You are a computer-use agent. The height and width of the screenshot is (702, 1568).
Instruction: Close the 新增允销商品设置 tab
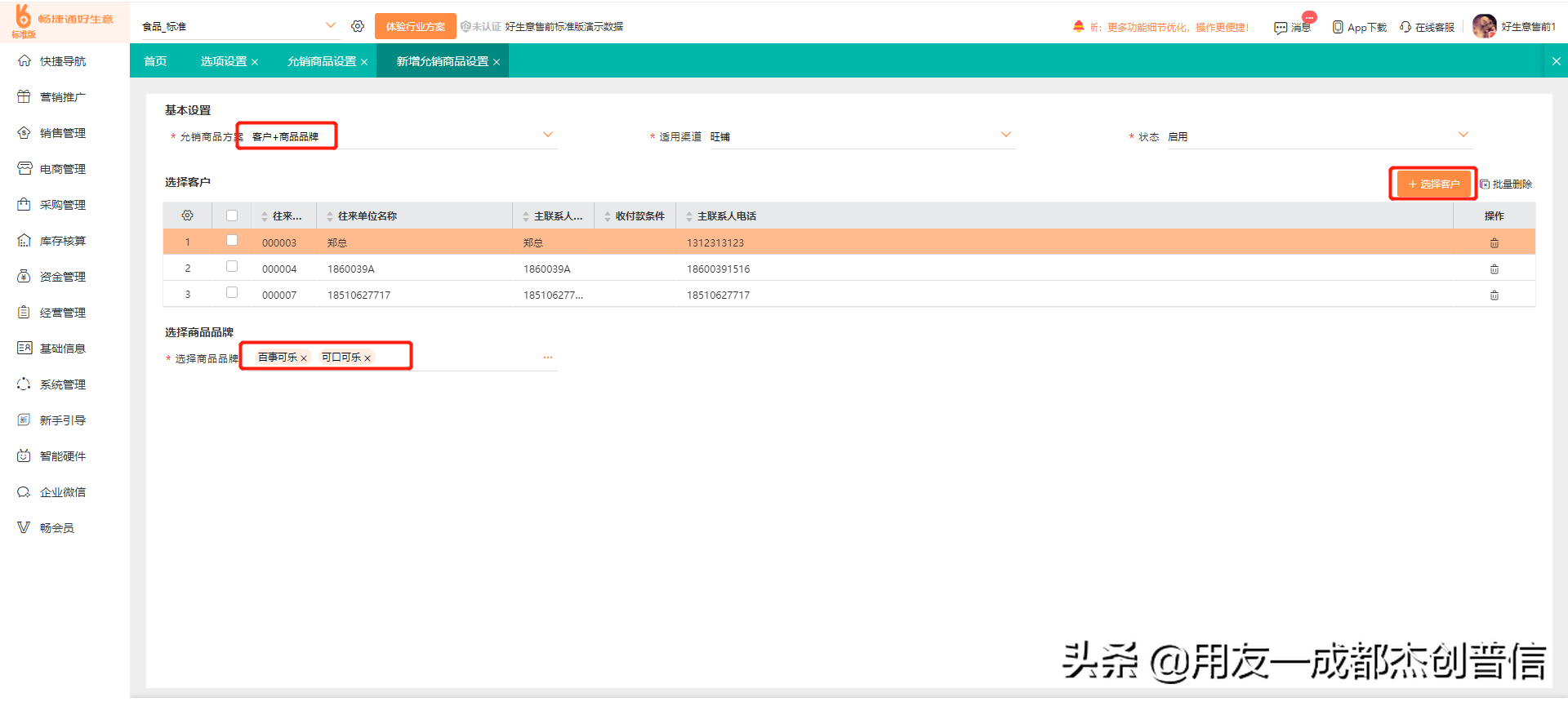[497, 62]
